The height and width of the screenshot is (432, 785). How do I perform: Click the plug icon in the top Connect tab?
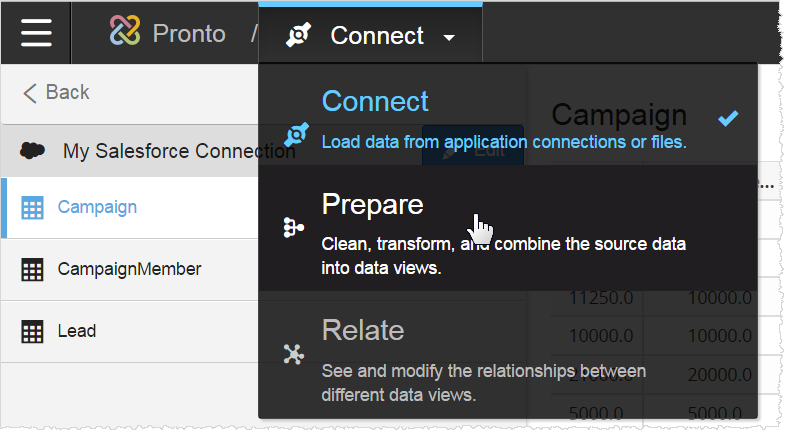[x=298, y=36]
